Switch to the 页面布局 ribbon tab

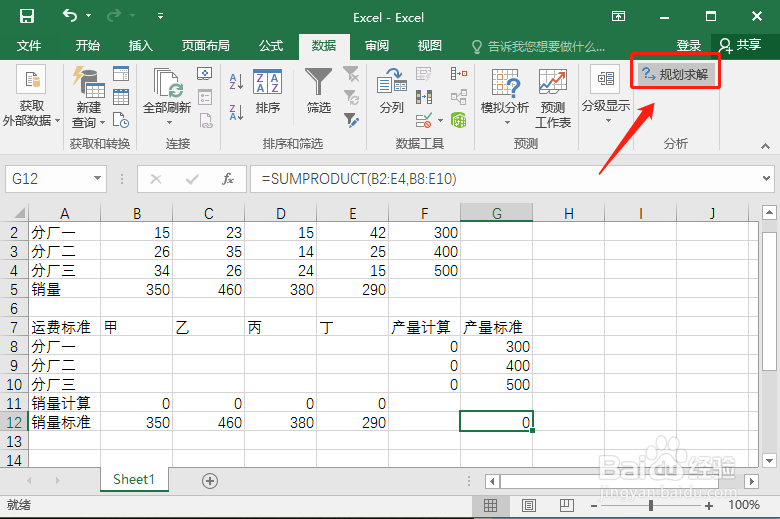tap(205, 46)
